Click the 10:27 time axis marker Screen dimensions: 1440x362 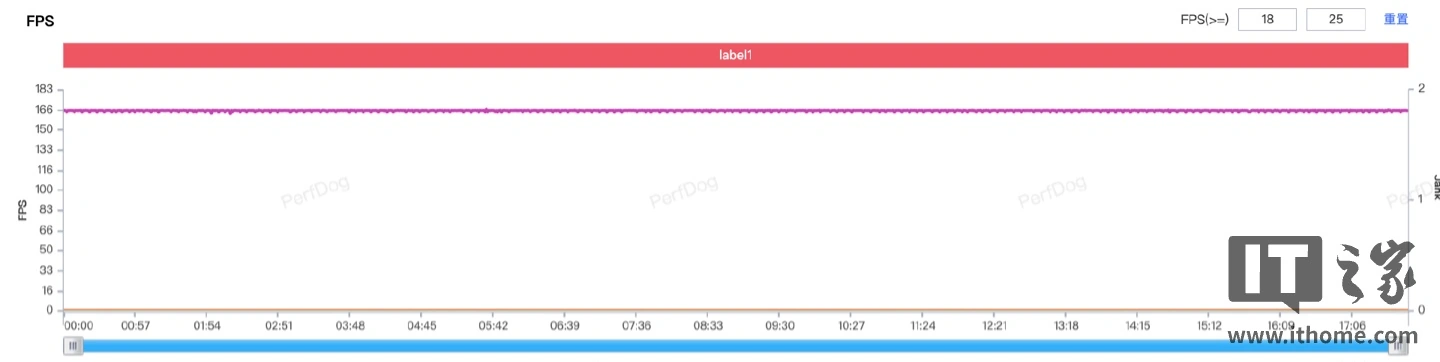click(851, 326)
